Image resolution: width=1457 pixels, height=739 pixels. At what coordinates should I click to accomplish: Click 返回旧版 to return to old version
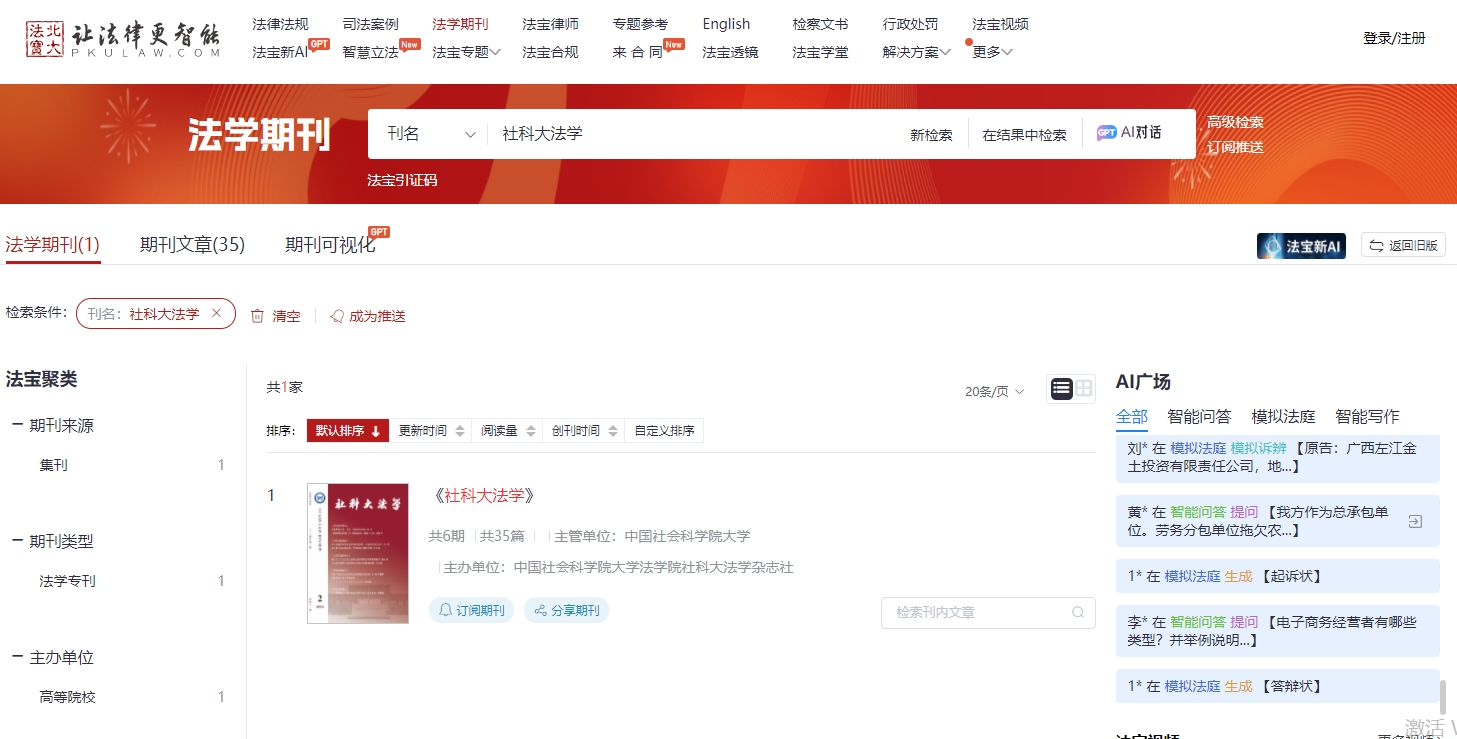click(1403, 246)
